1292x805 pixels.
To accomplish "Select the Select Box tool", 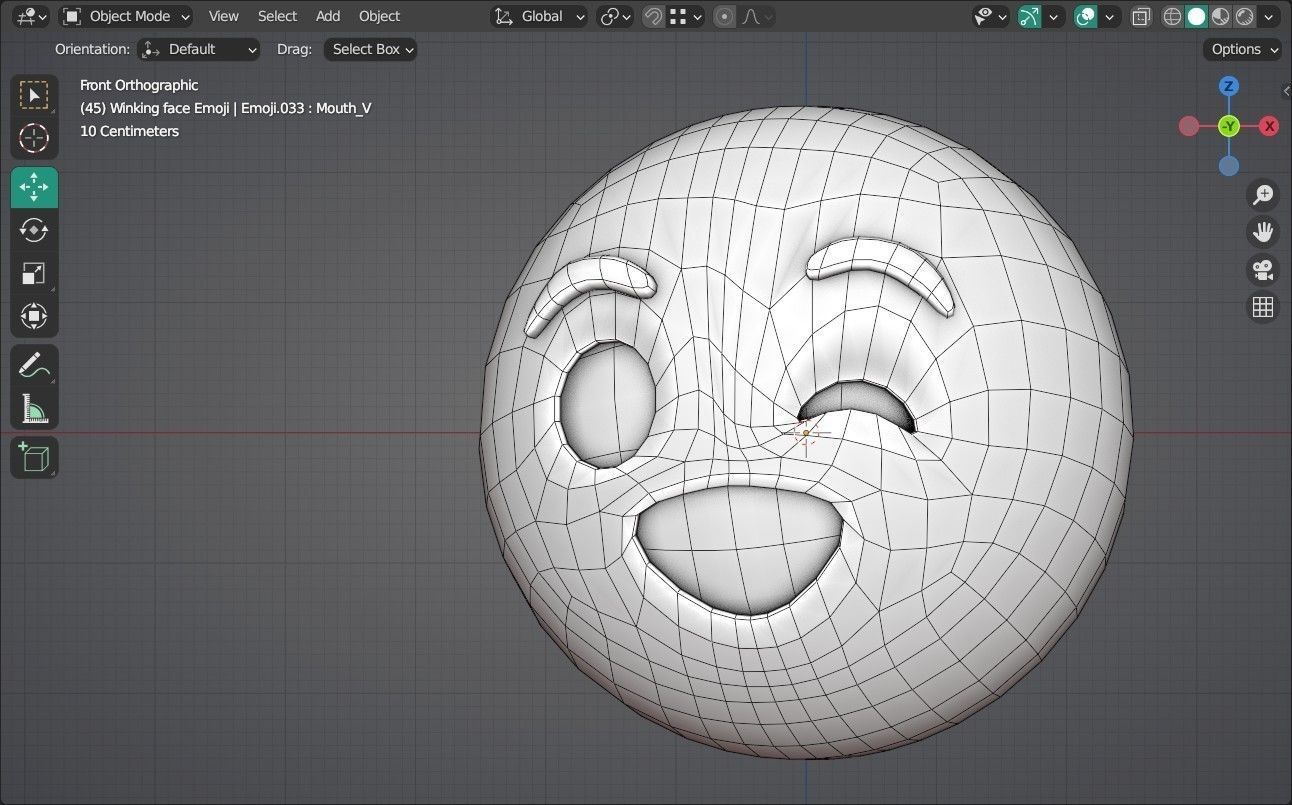I will 34,95.
